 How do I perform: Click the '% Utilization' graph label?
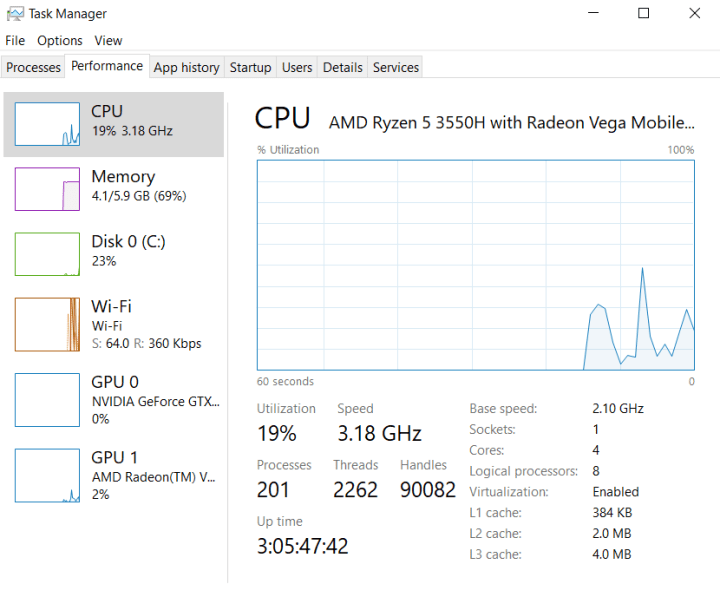[x=288, y=150]
